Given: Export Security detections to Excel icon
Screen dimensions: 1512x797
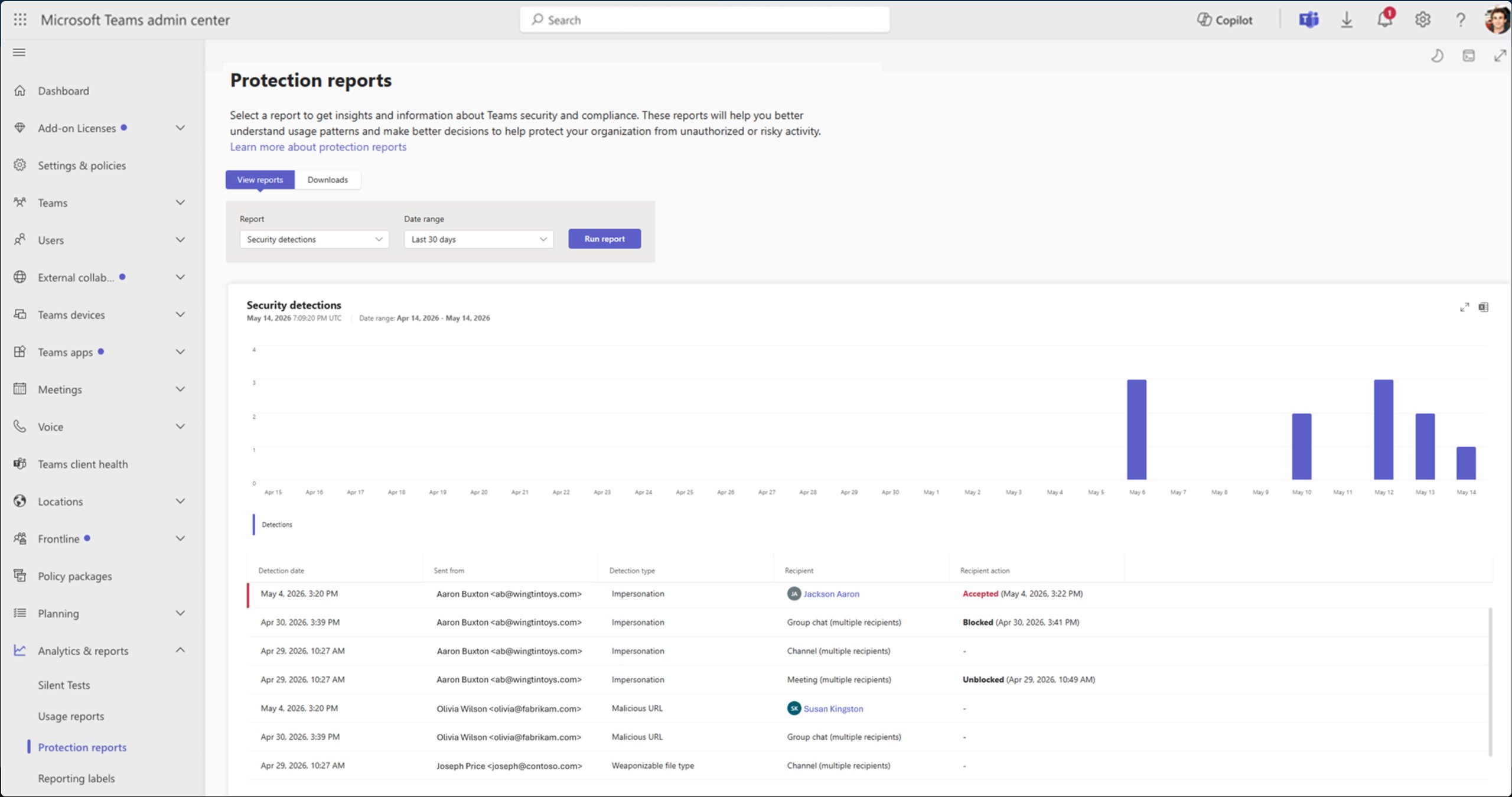Looking at the screenshot, I should coord(1484,307).
